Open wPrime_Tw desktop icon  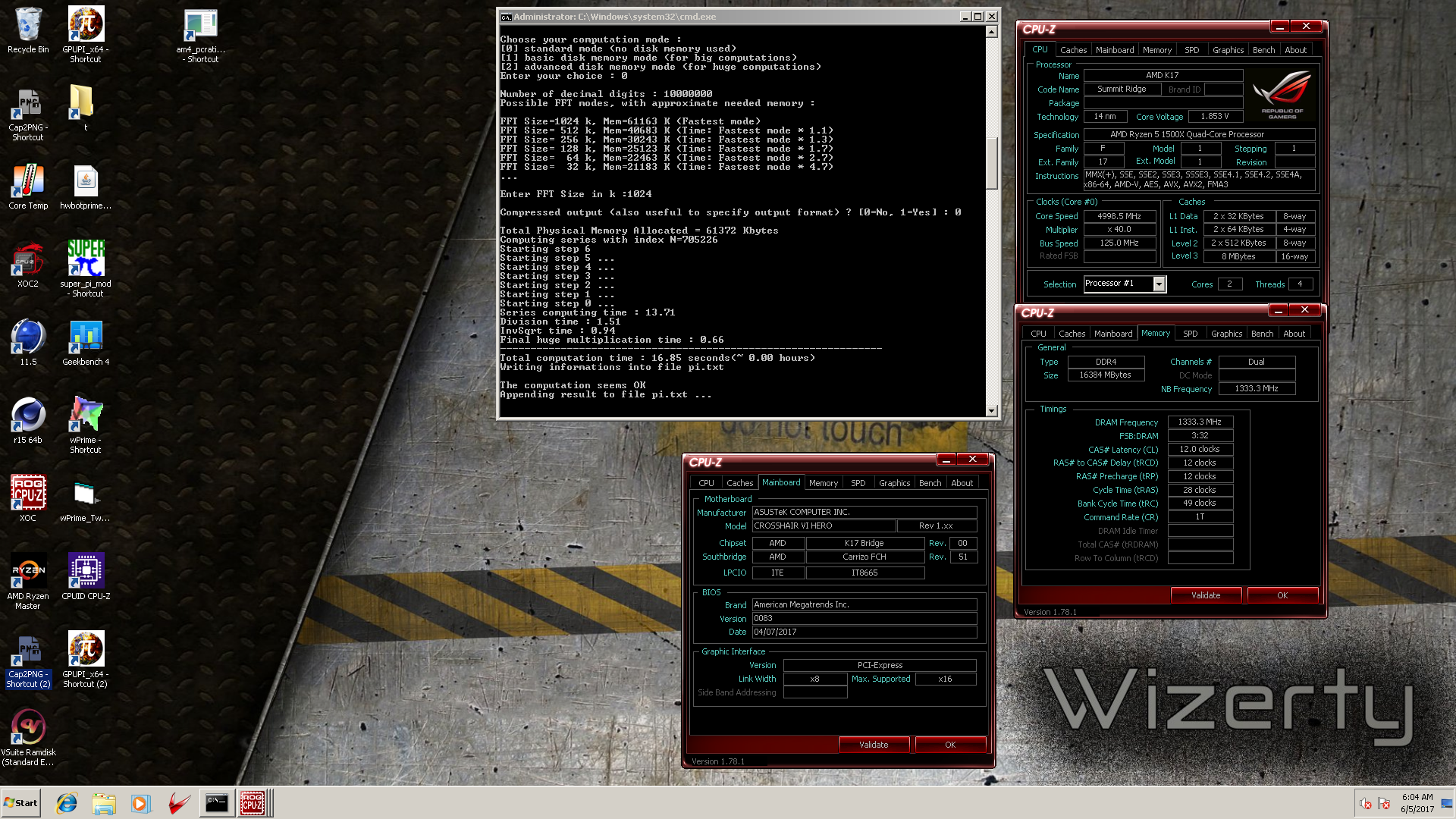[86, 499]
